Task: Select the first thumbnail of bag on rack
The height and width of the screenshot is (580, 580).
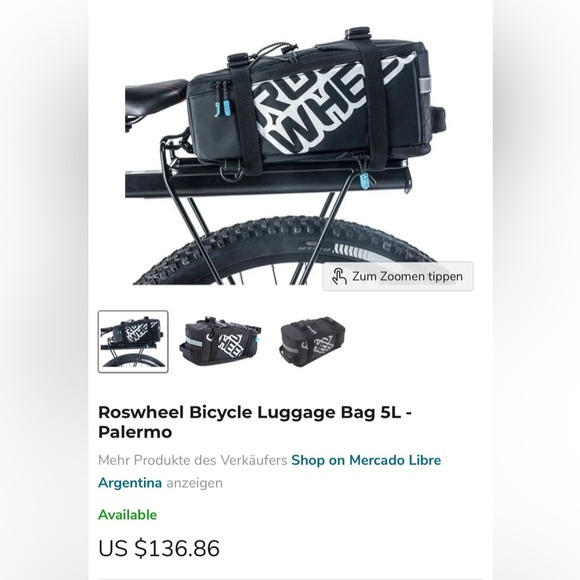Action: (133, 341)
